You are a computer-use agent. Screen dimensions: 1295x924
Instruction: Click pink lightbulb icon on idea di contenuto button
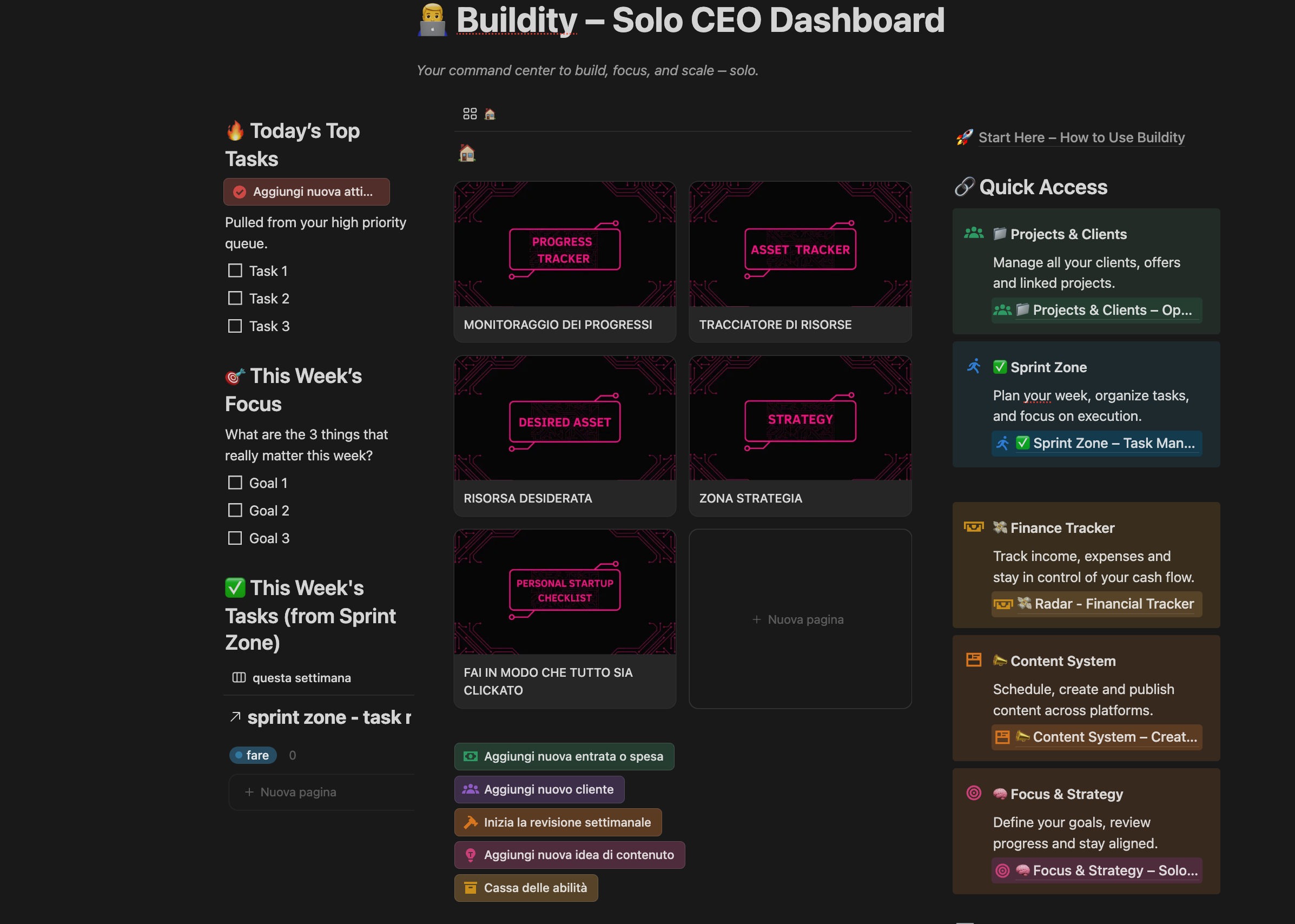click(x=471, y=855)
